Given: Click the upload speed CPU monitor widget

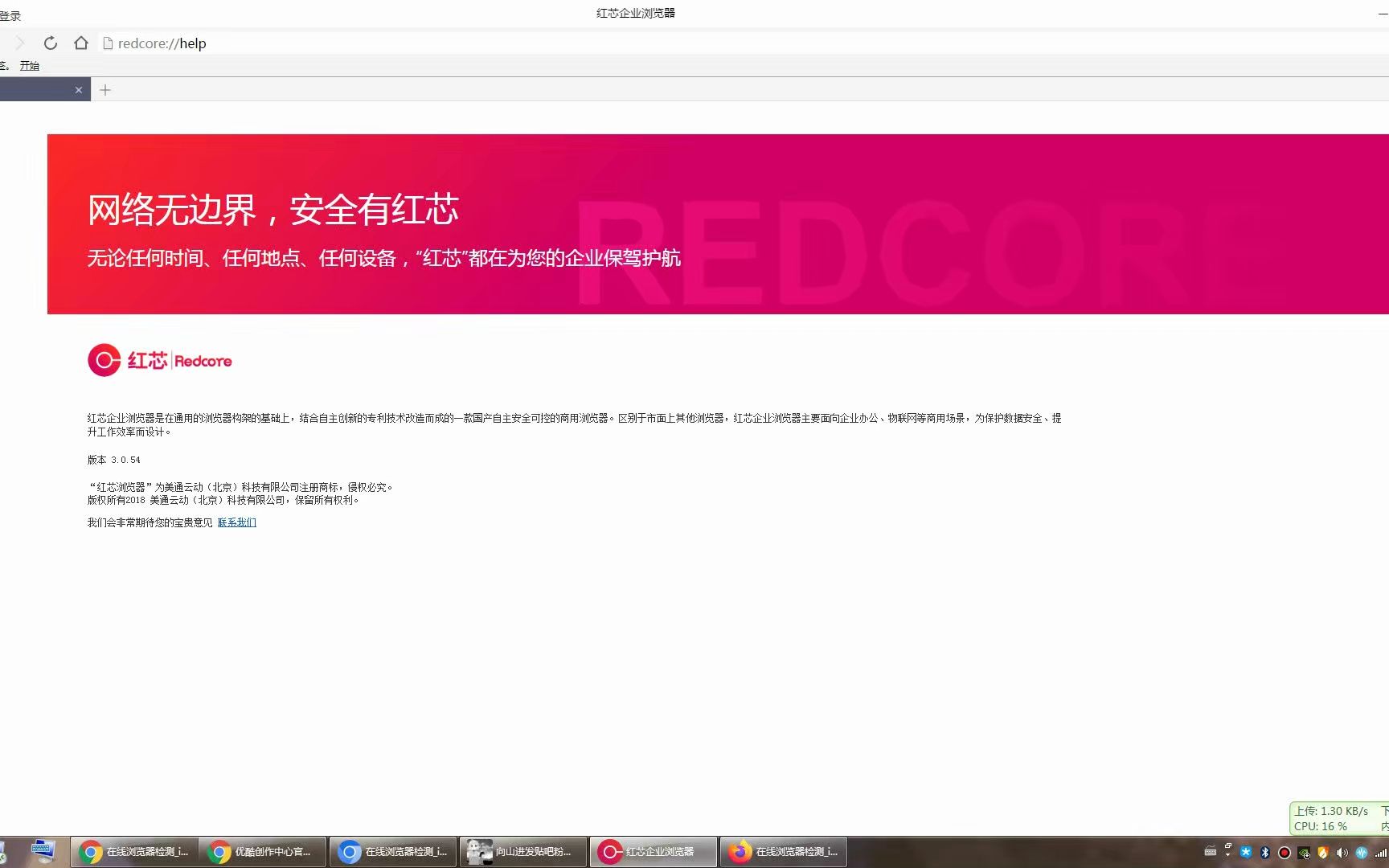Looking at the screenshot, I should click(1339, 818).
